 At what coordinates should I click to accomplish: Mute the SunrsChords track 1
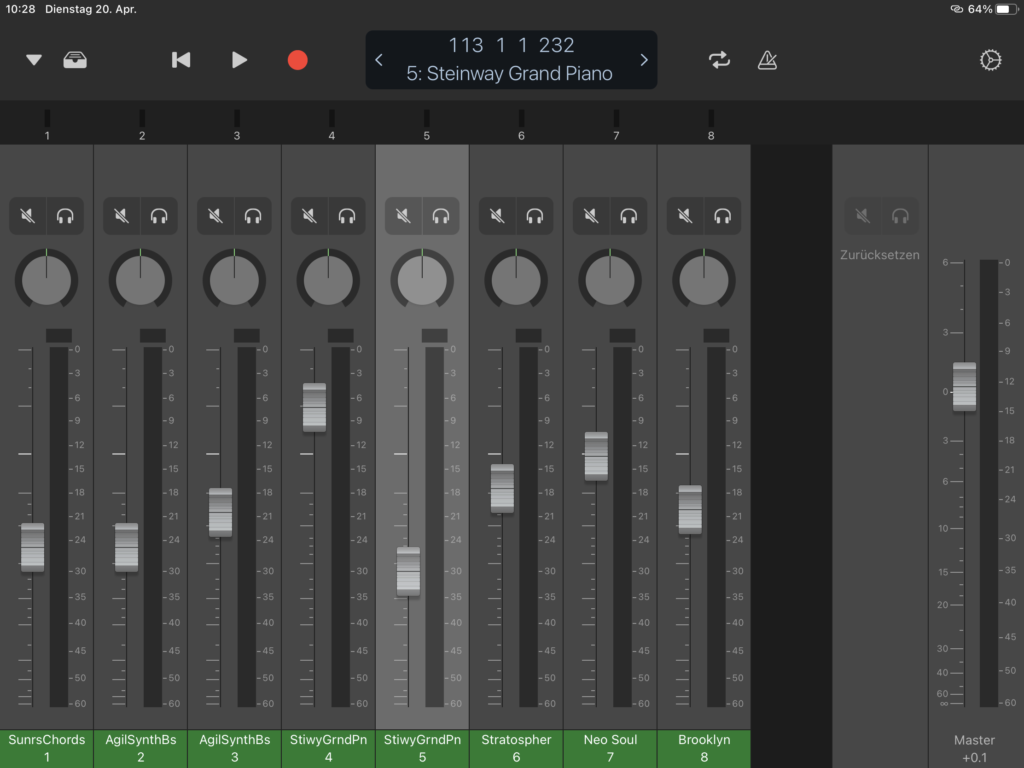coord(27,216)
